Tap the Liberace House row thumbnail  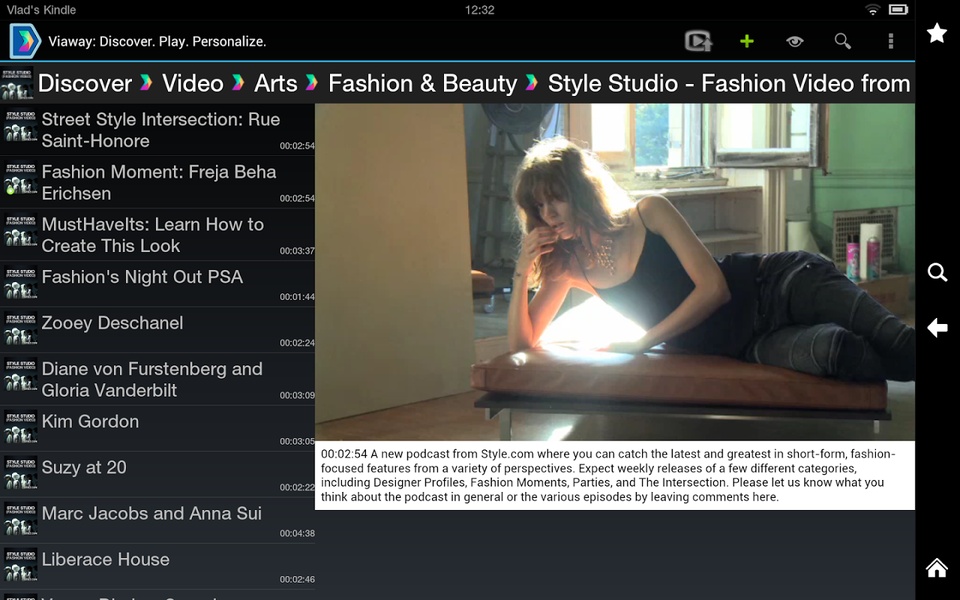pos(20,565)
